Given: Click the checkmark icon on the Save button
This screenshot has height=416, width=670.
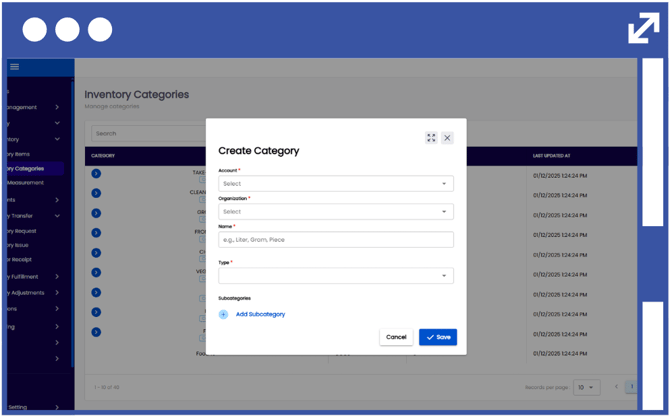Looking at the screenshot, I should click(430, 337).
